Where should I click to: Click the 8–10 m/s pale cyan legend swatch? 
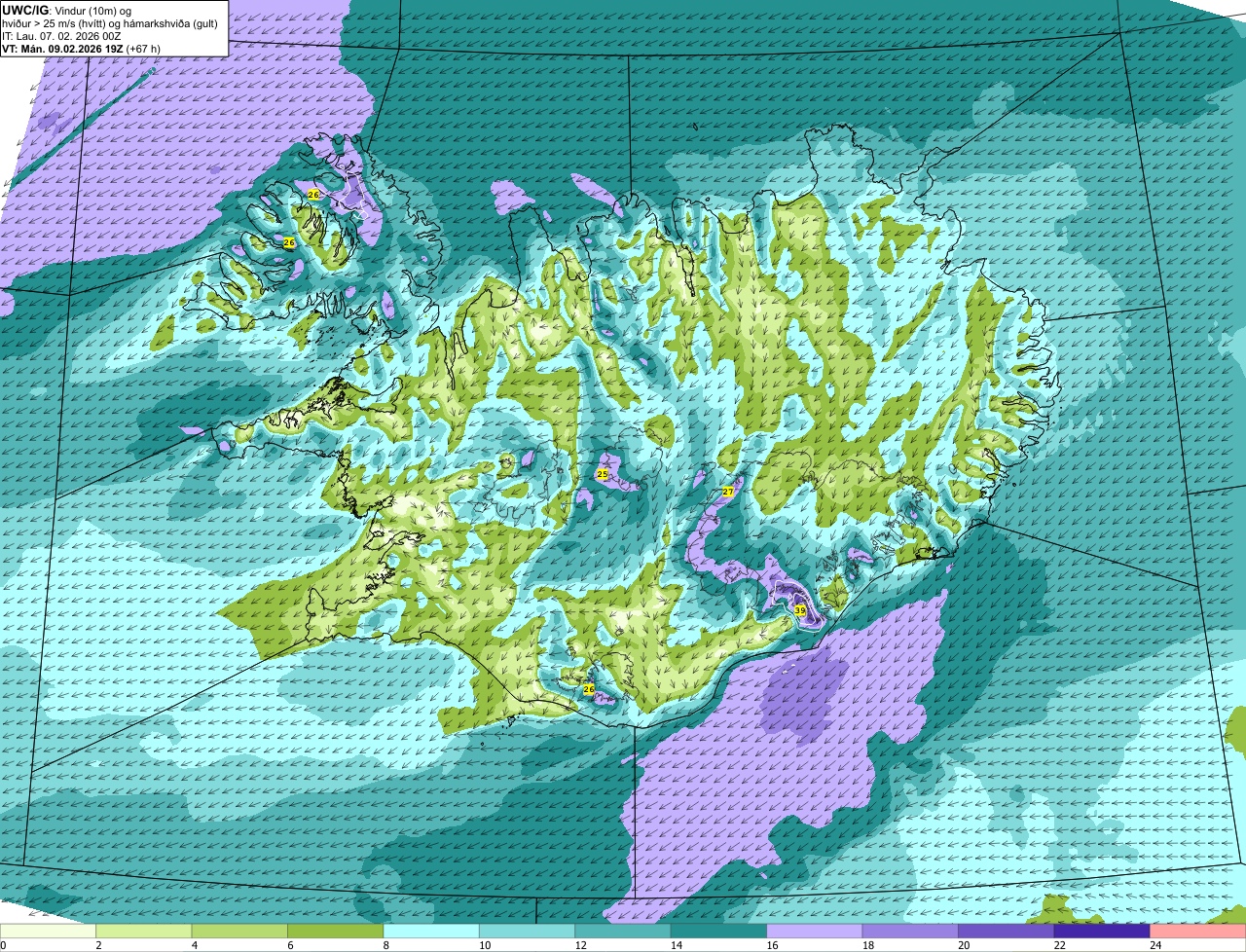pos(431,931)
